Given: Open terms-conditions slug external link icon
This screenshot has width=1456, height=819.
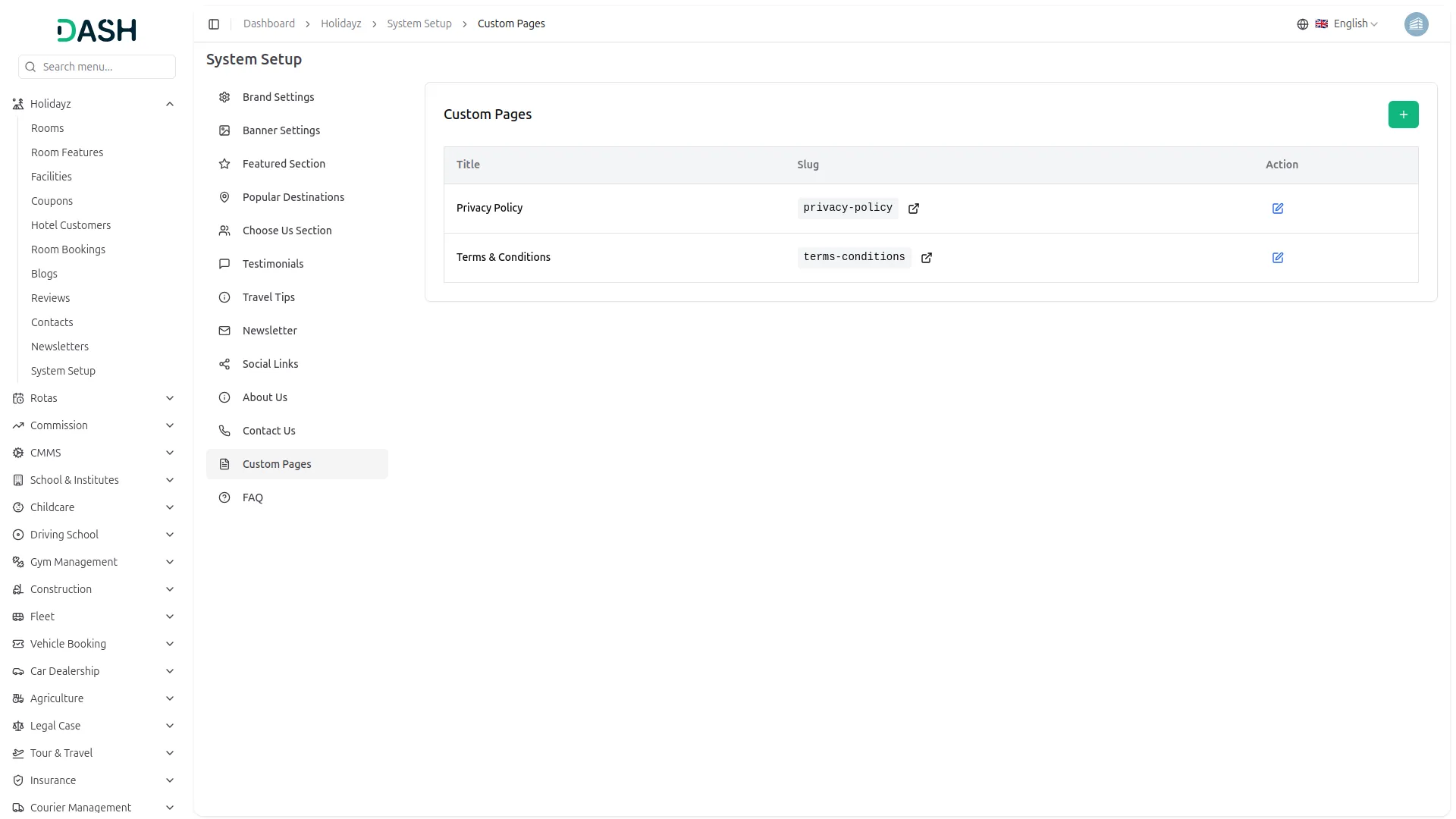Looking at the screenshot, I should pos(926,258).
